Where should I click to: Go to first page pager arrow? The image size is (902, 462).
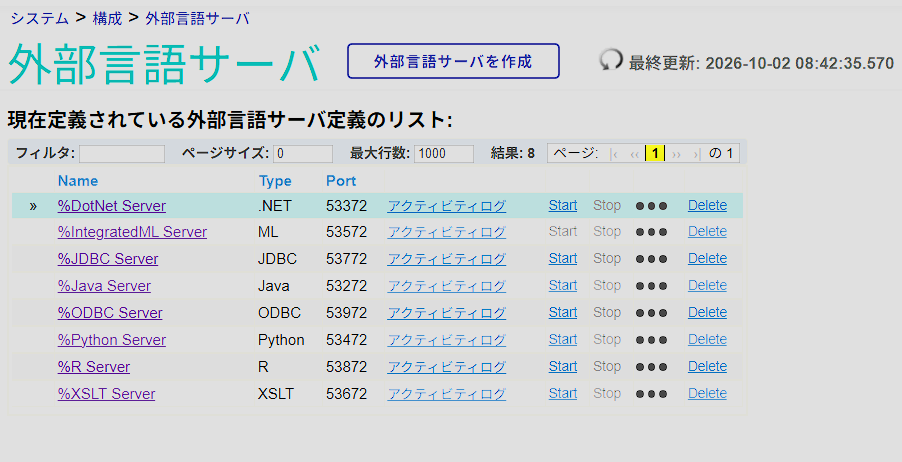point(614,154)
